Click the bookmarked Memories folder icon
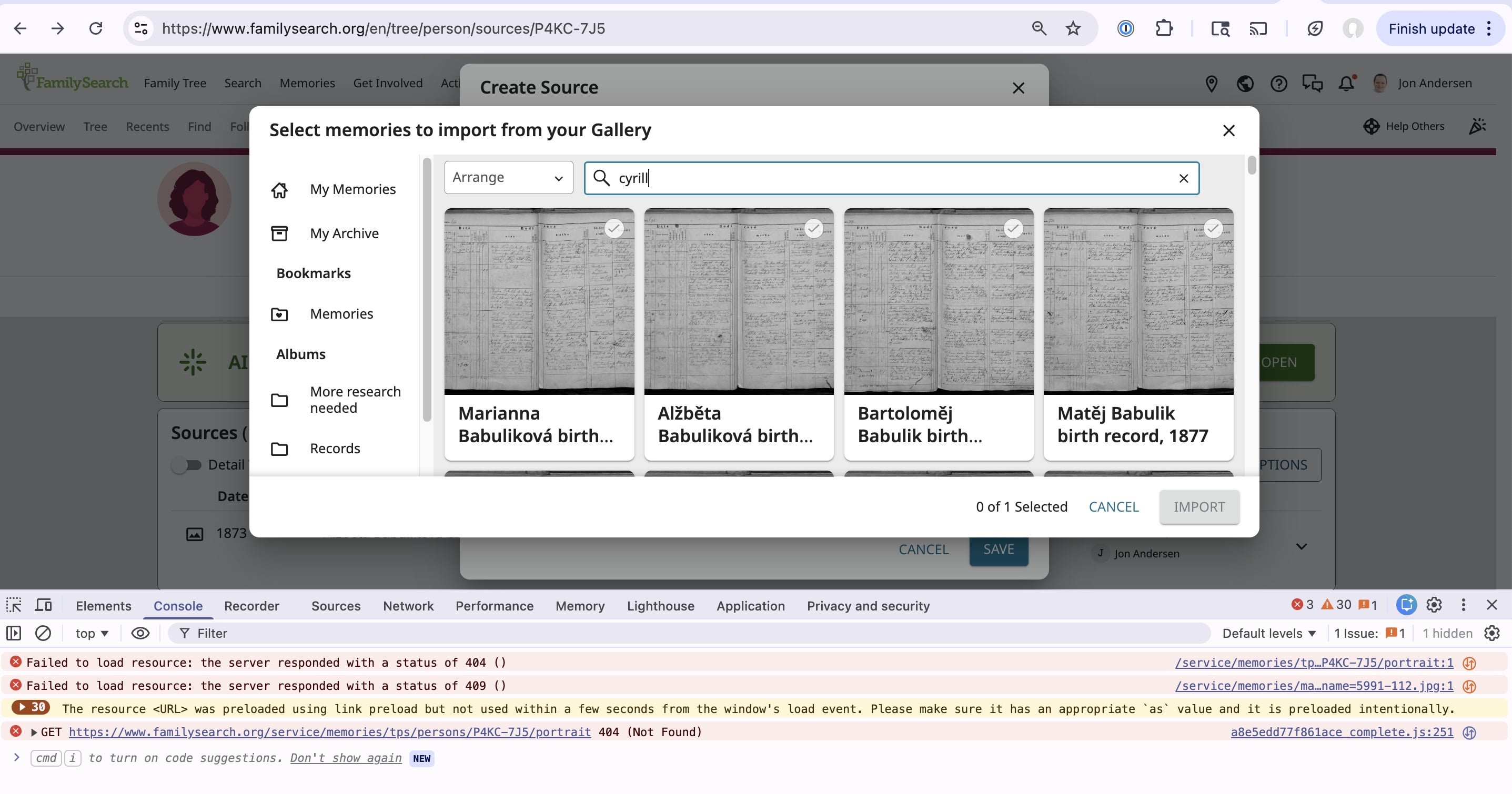Image resolution: width=1512 pixels, height=794 pixels. pos(279,314)
